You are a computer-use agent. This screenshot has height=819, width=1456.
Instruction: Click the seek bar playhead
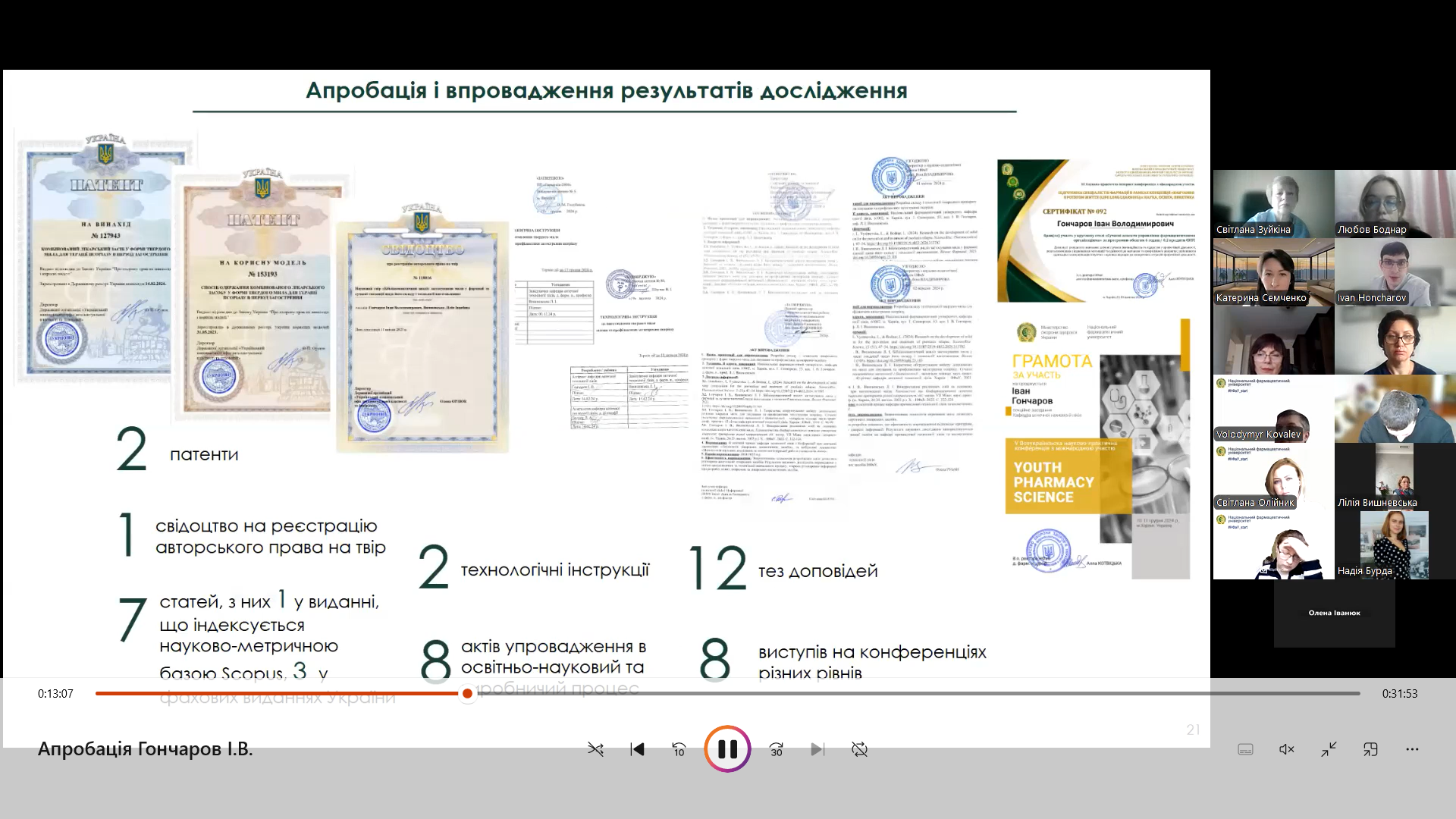point(467,693)
